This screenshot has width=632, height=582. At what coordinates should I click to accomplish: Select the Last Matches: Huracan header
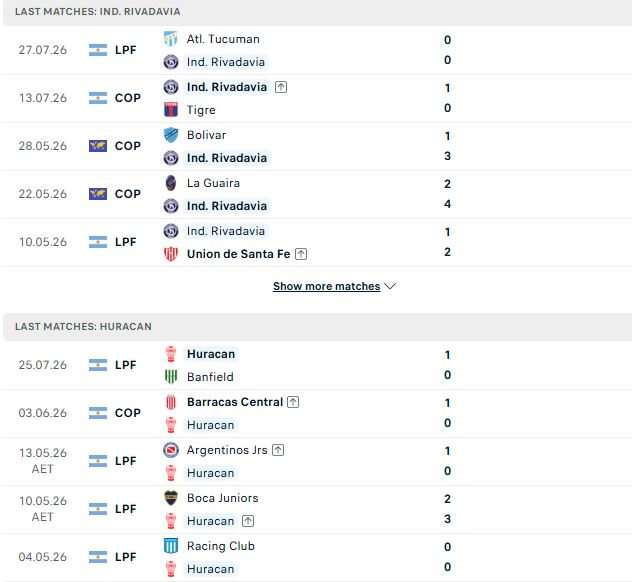[x=318, y=326]
